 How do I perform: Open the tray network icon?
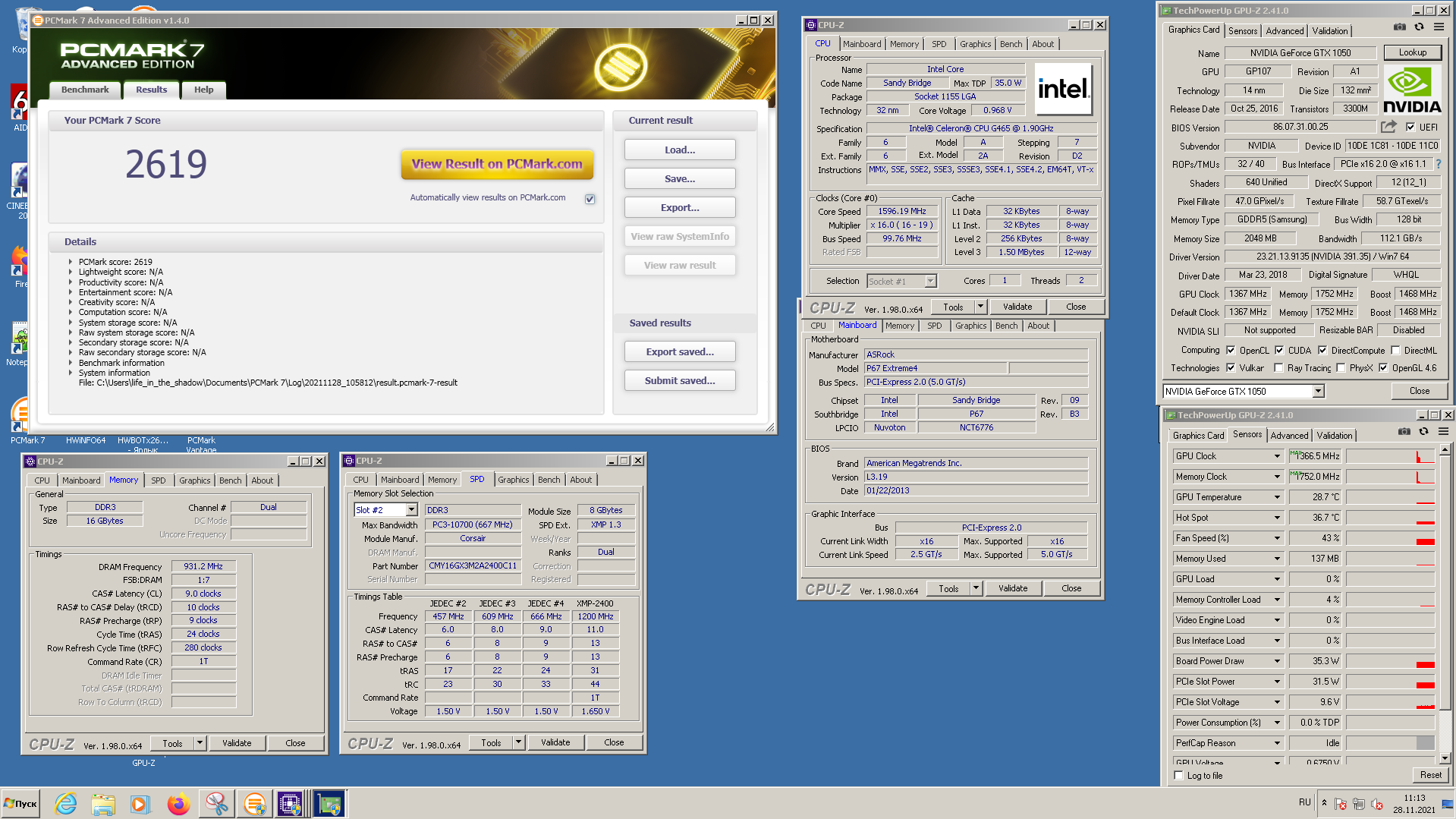tap(1358, 804)
